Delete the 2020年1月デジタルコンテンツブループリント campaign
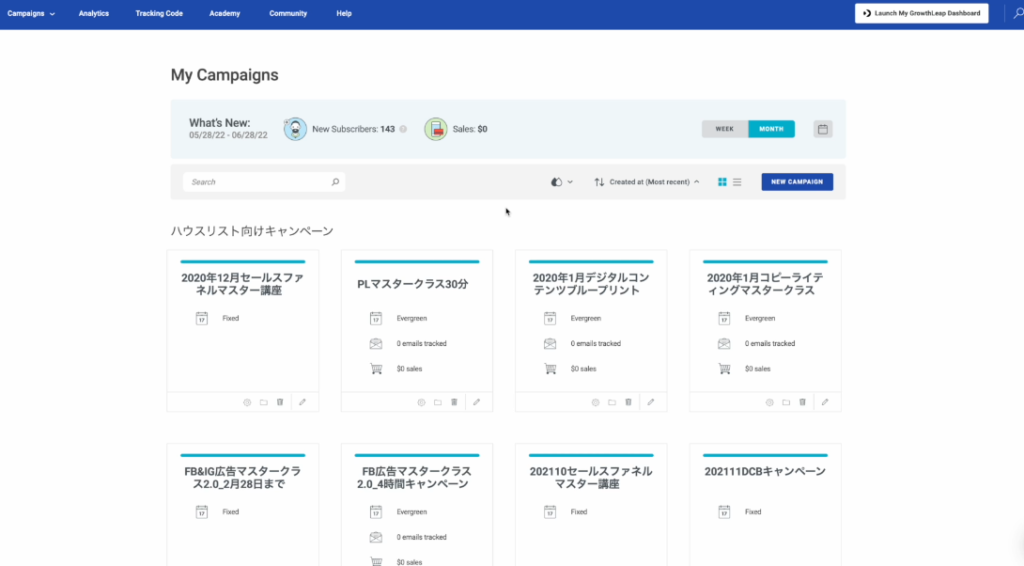The image size is (1024, 566). click(x=628, y=402)
